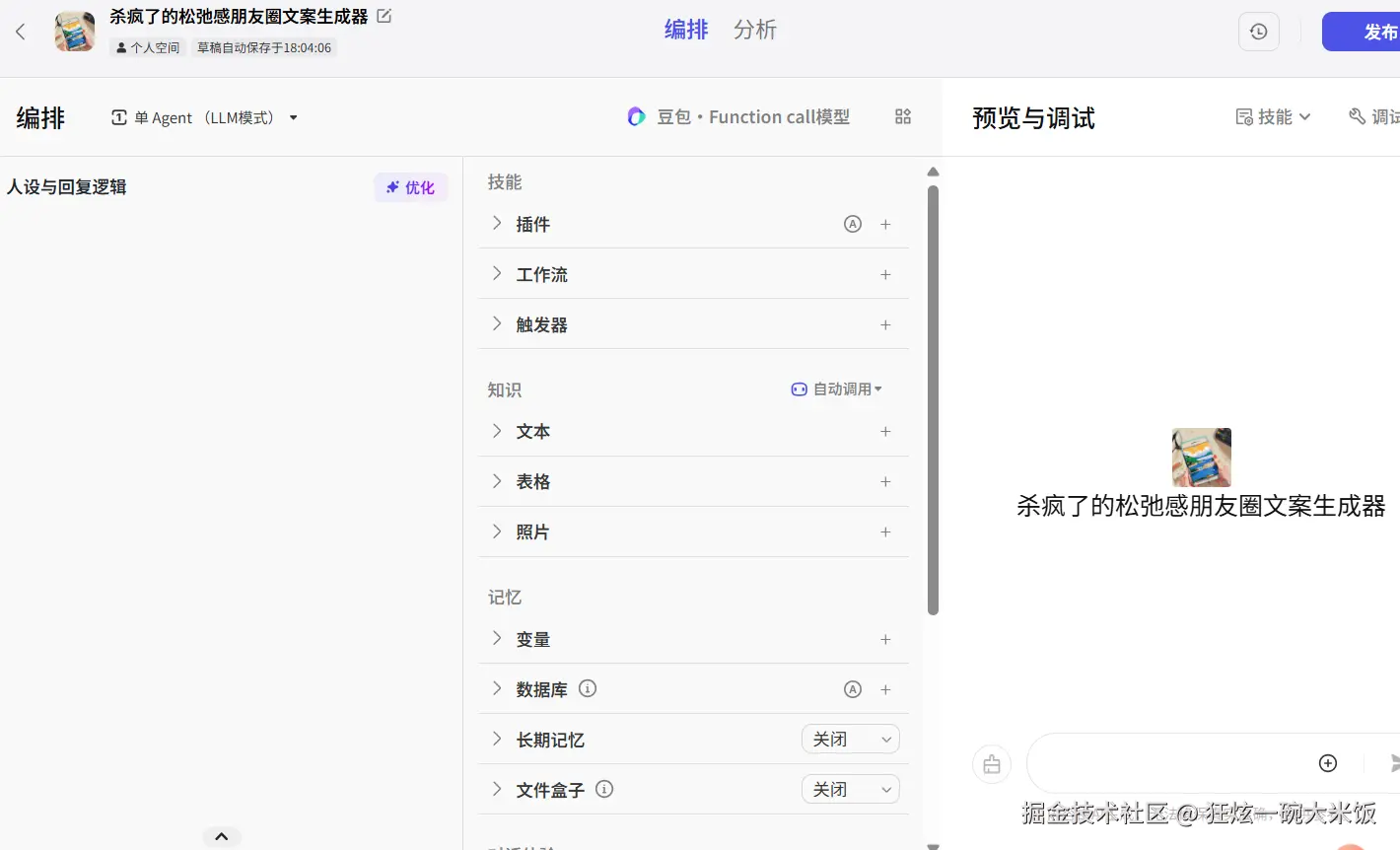Expand the 工作流 section
This screenshot has width=1400, height=850.
pos(497,274)
